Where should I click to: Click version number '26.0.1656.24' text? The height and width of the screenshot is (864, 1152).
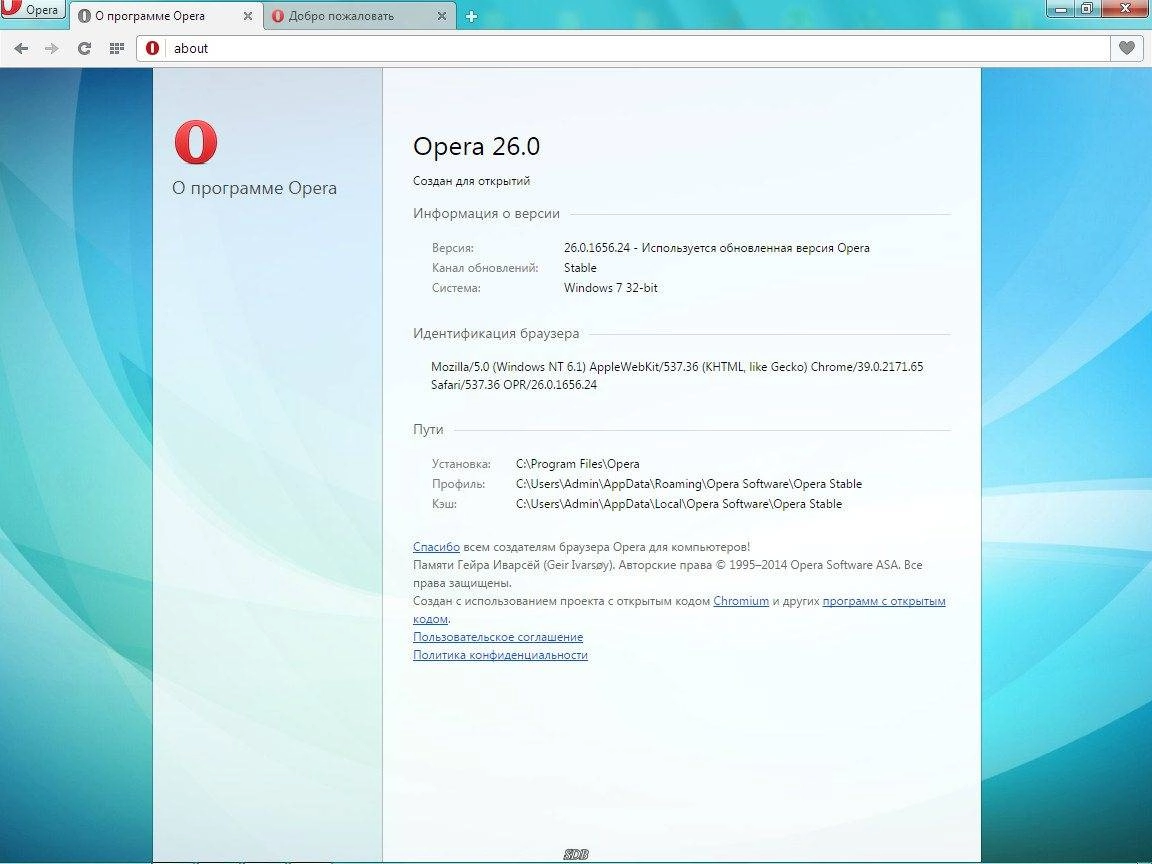click(597, 248)
